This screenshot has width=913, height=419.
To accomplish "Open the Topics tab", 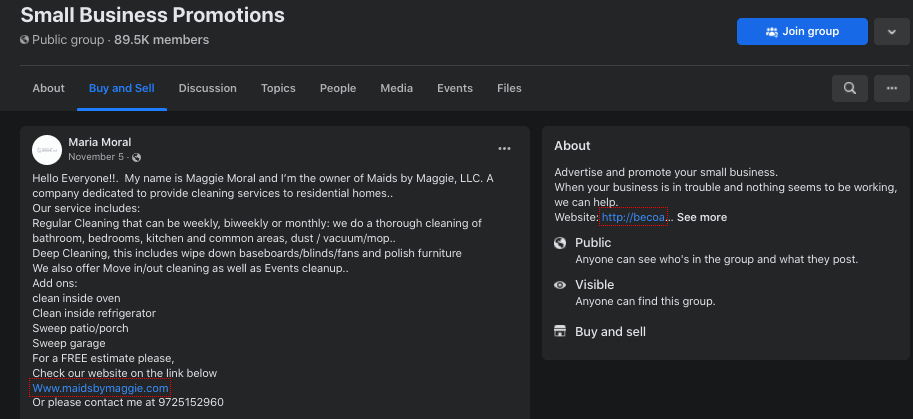I will pos(278,88).
